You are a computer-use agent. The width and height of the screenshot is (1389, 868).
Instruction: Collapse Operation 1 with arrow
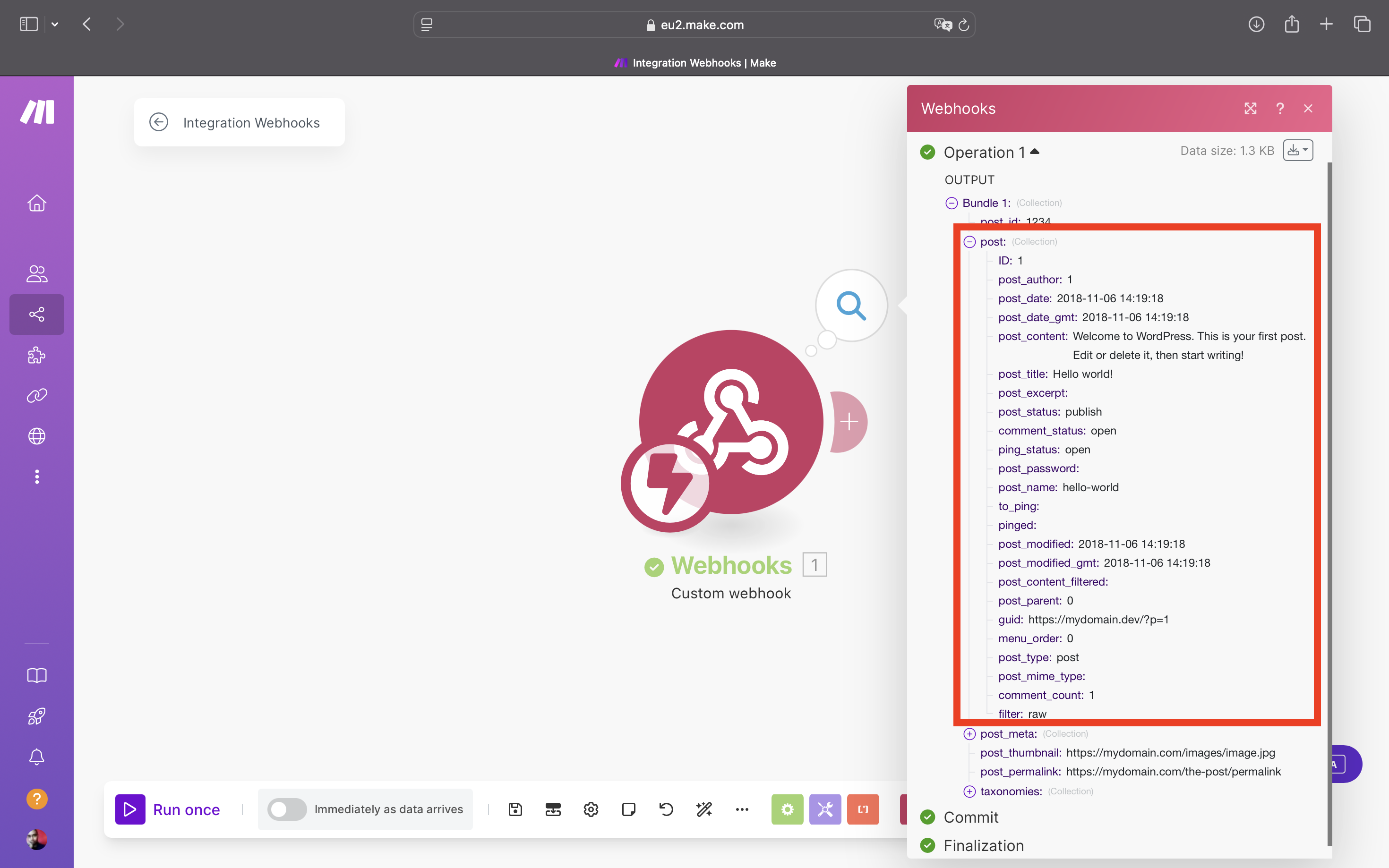1035,152
